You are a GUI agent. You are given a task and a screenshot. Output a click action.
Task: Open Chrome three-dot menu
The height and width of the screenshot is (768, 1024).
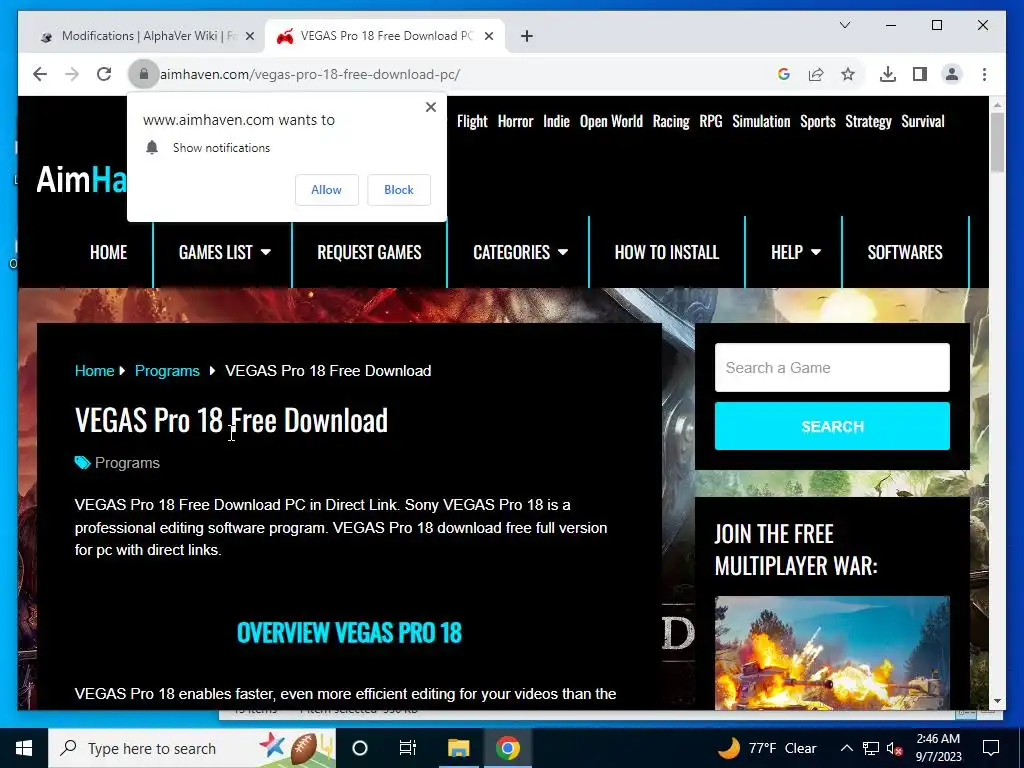[x=984, y=74]
